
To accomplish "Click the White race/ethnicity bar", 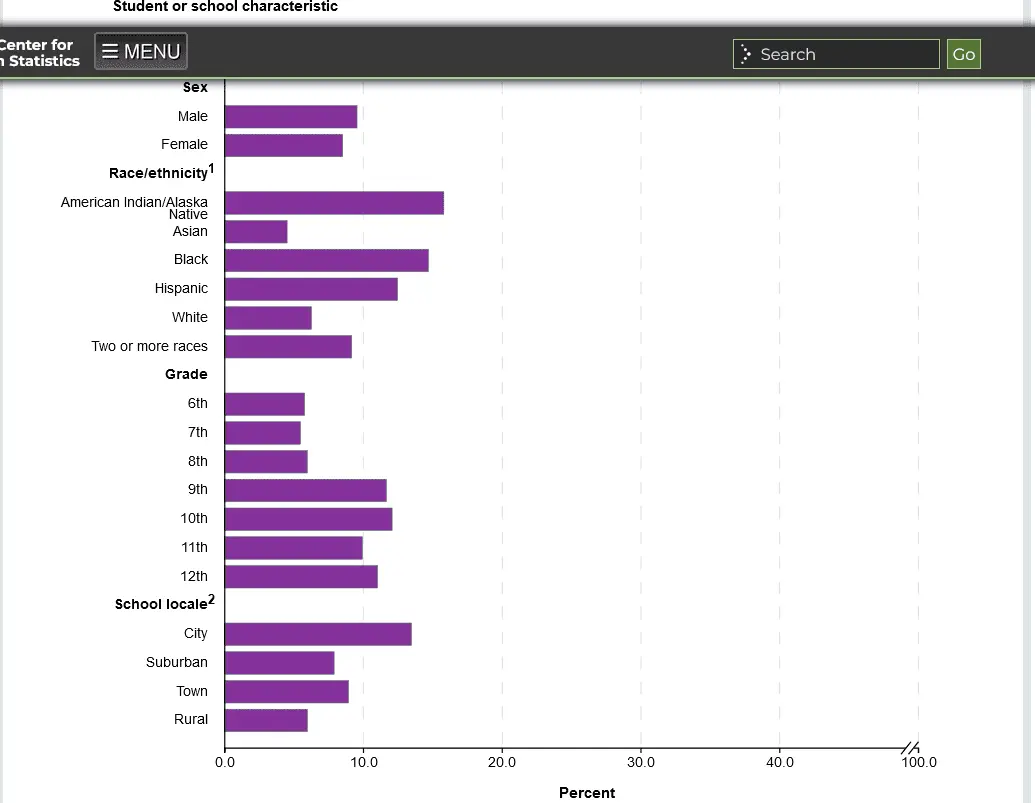I will pyautogui.click(x=268, y=318).
